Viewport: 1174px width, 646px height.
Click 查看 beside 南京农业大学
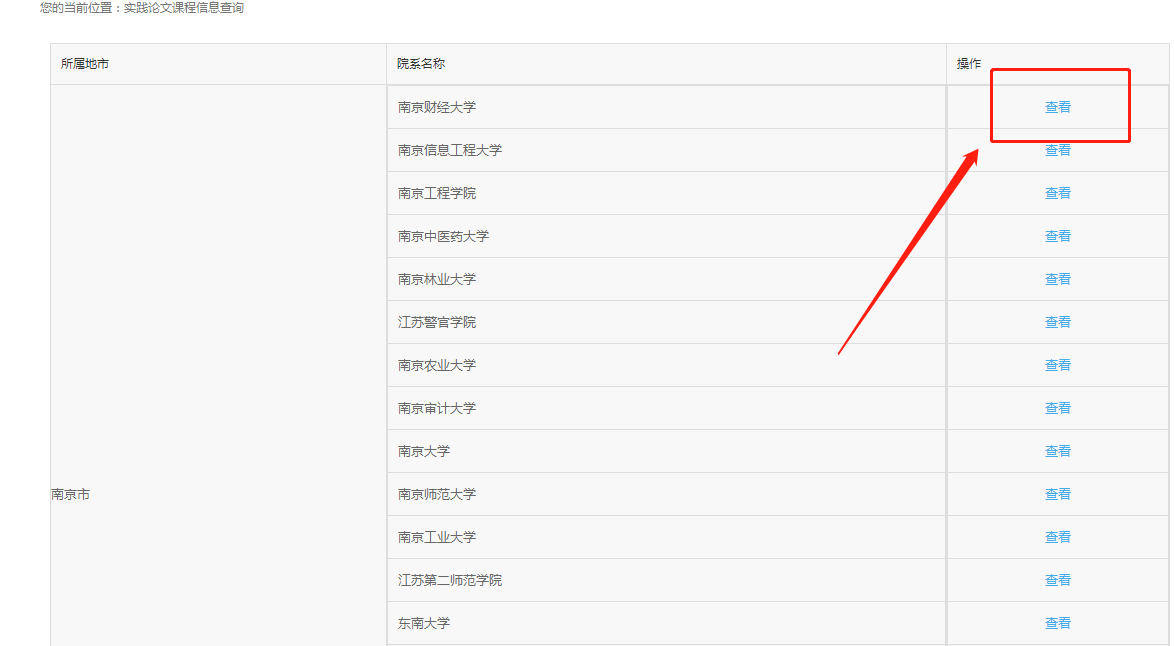click(x=1057, y=365)
